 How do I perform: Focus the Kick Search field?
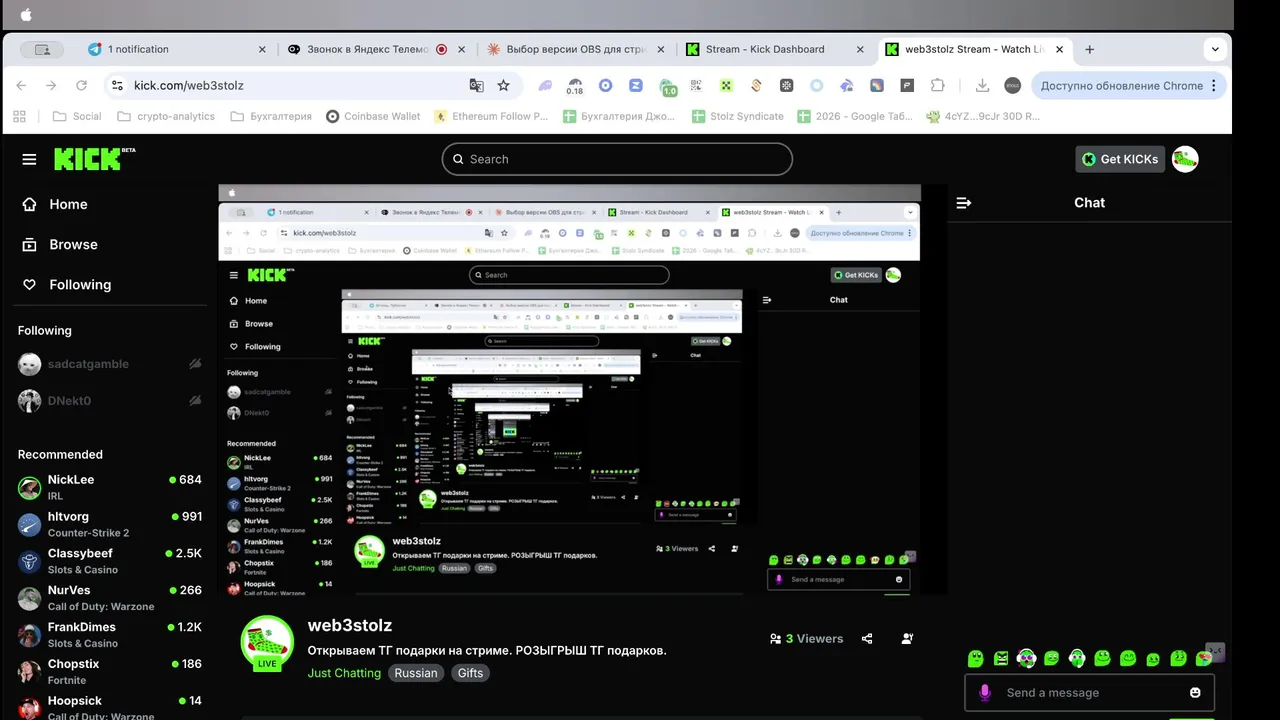click(x=617, y=159)
